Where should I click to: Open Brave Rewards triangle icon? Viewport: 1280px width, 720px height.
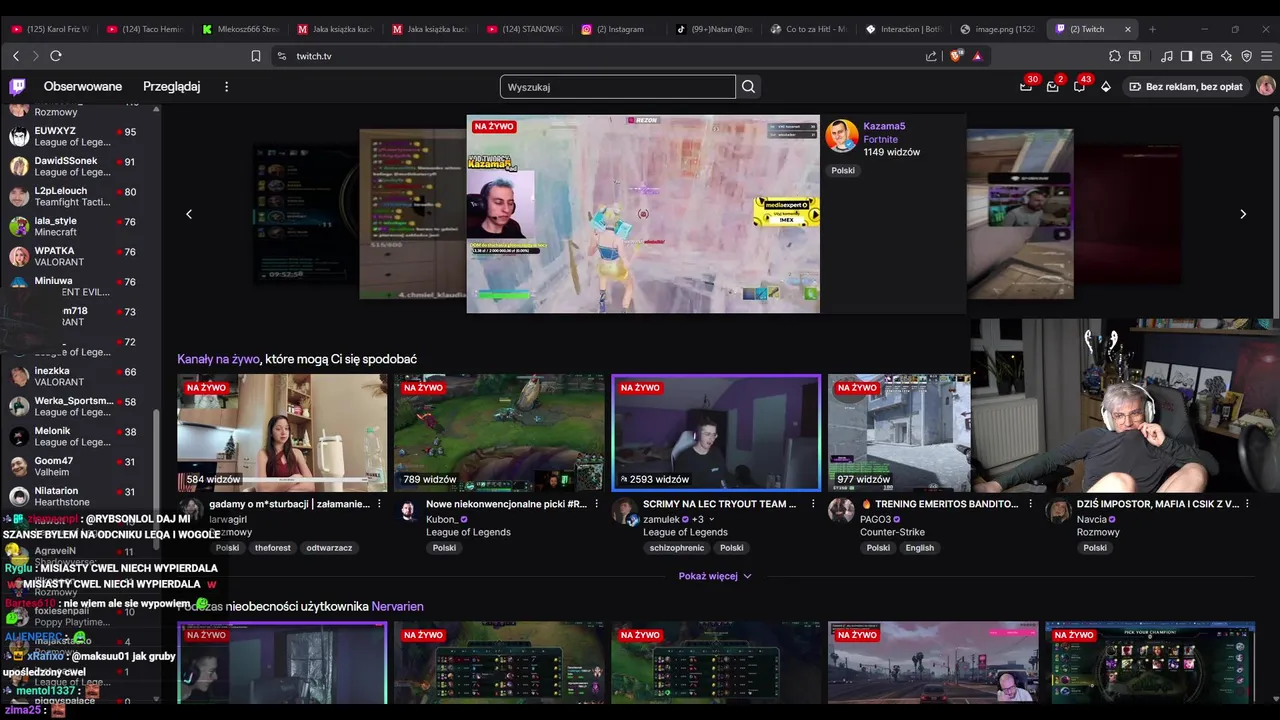pos(977,56)
